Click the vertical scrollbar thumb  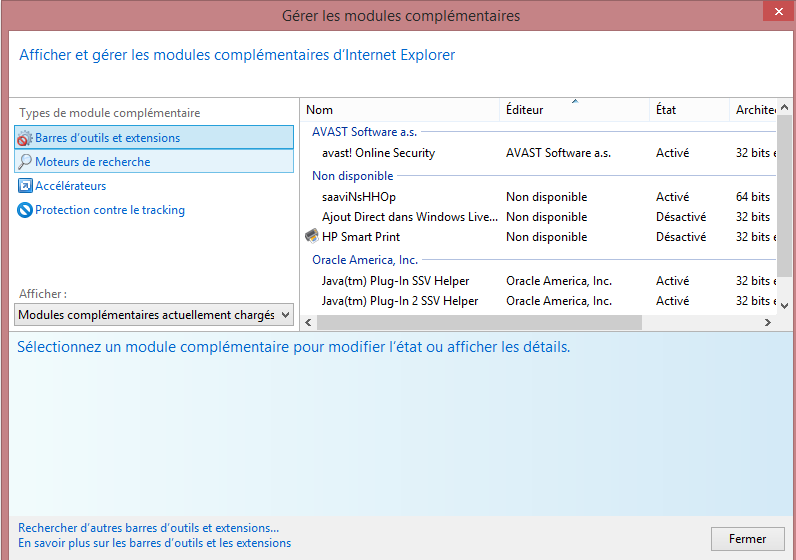pos(784,196)
